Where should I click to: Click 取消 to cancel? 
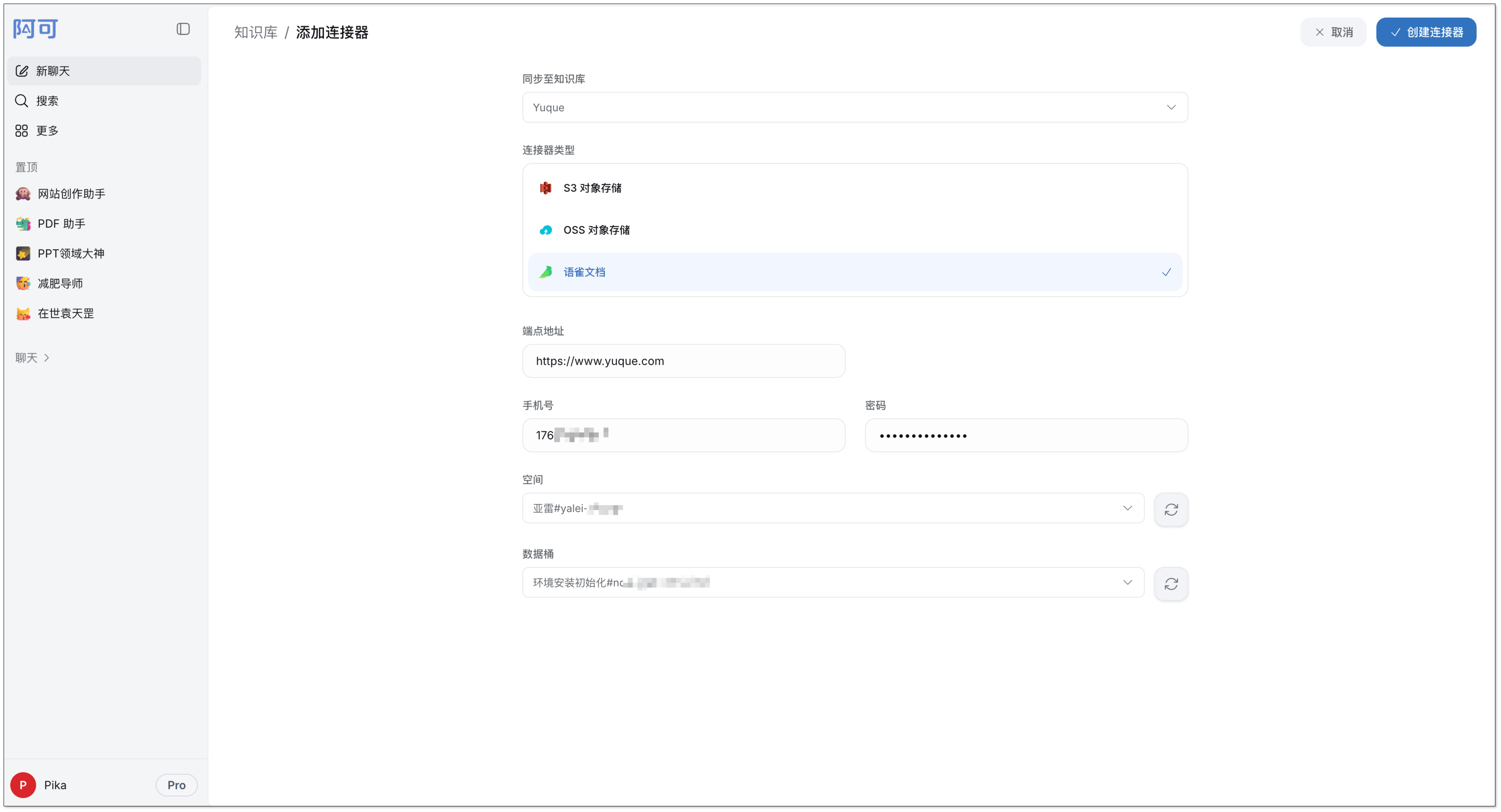coord(1333,32)
